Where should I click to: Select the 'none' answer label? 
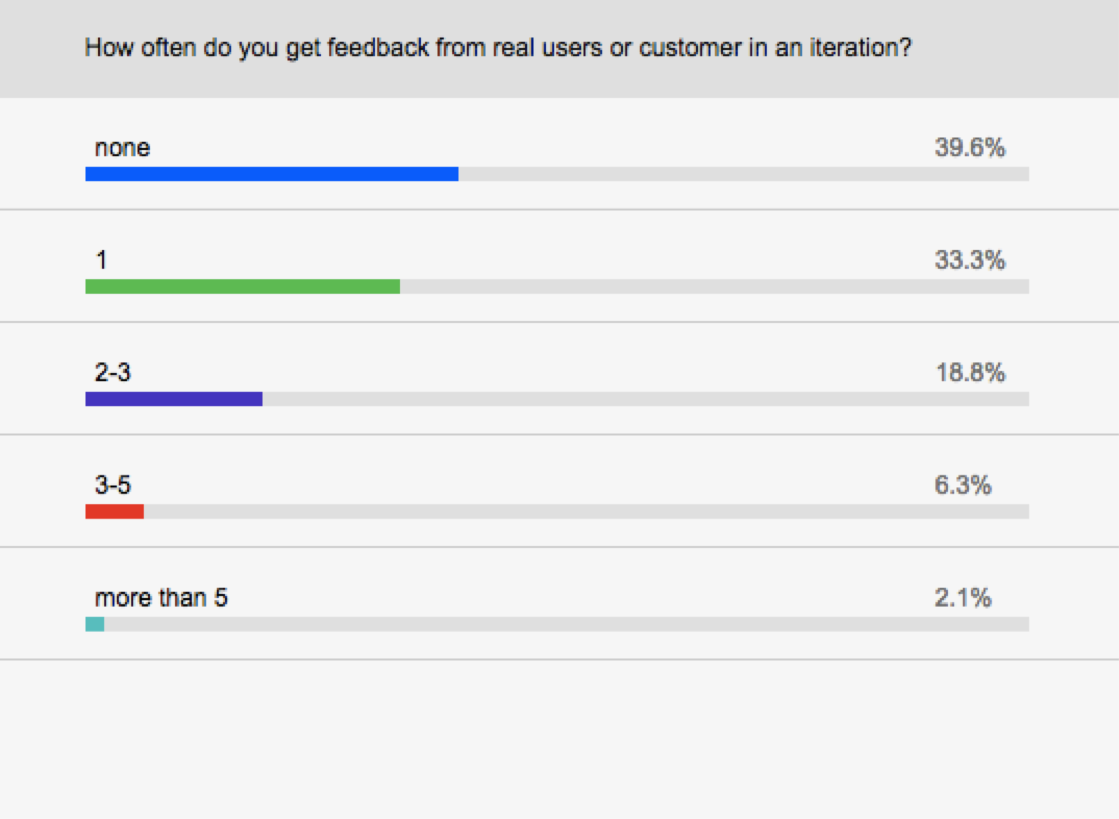point(122,148)
